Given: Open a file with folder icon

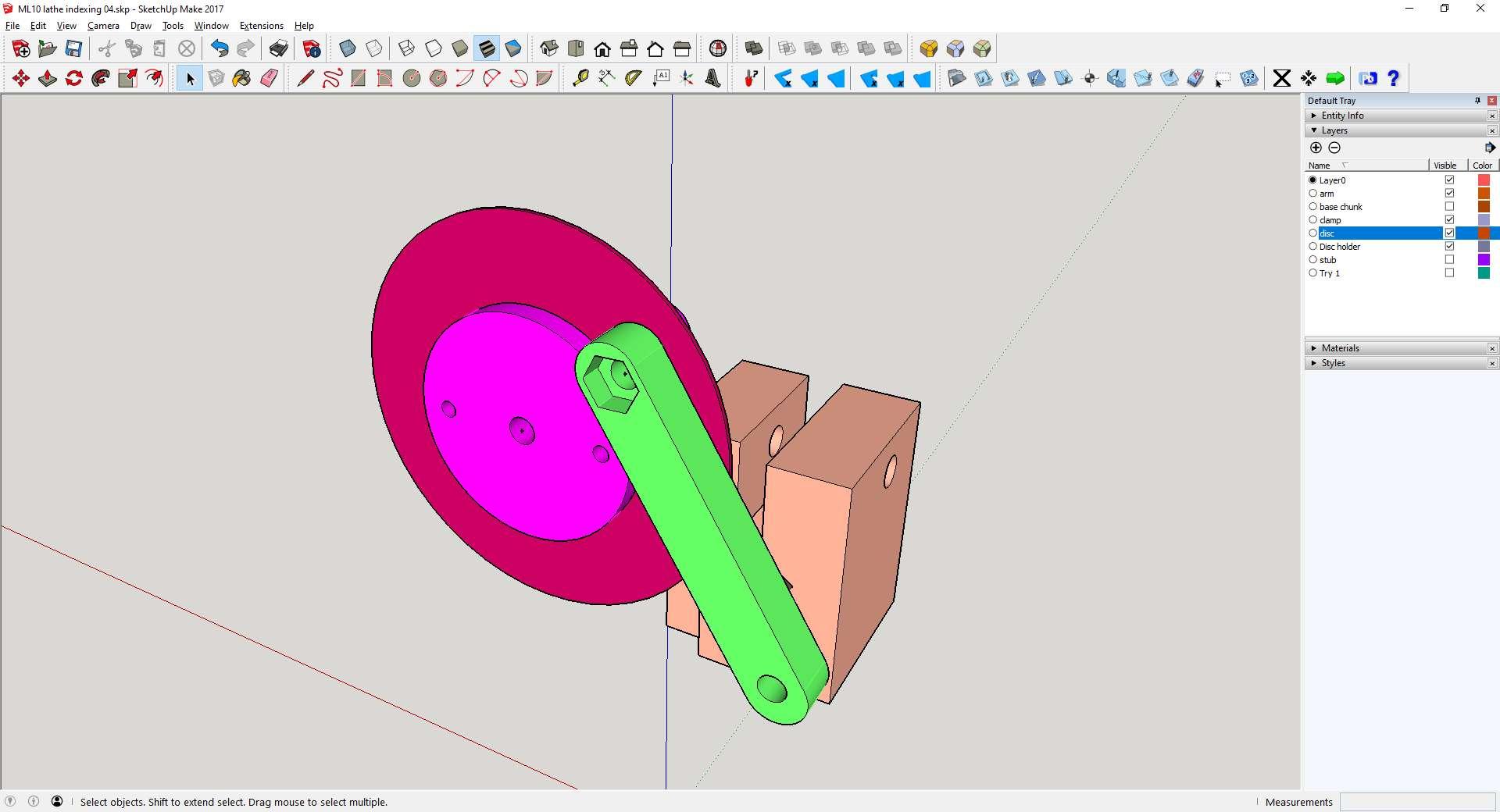Looking at the screenshot, I should coord(47,49).
